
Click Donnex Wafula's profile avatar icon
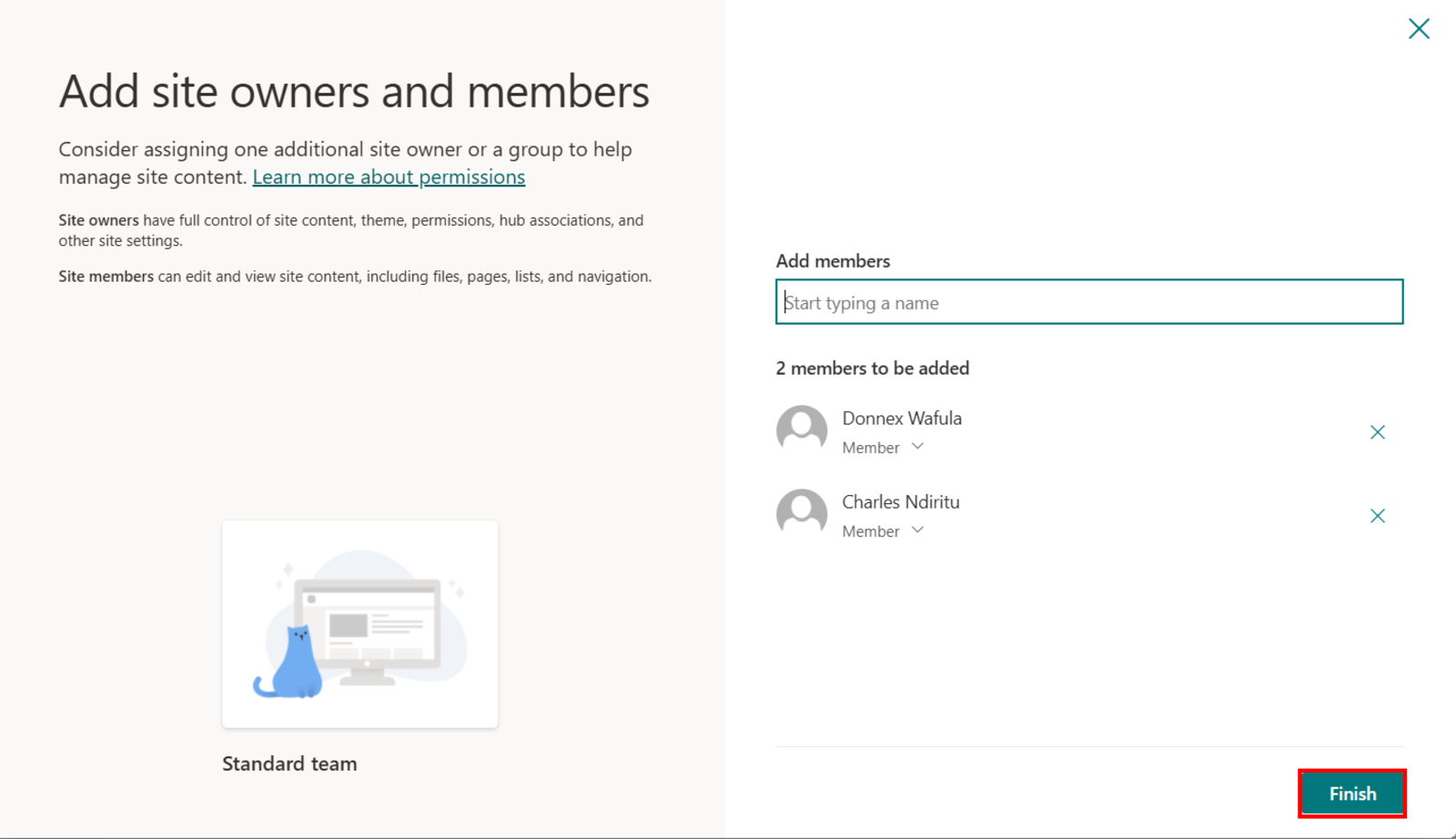click(801, 430)
